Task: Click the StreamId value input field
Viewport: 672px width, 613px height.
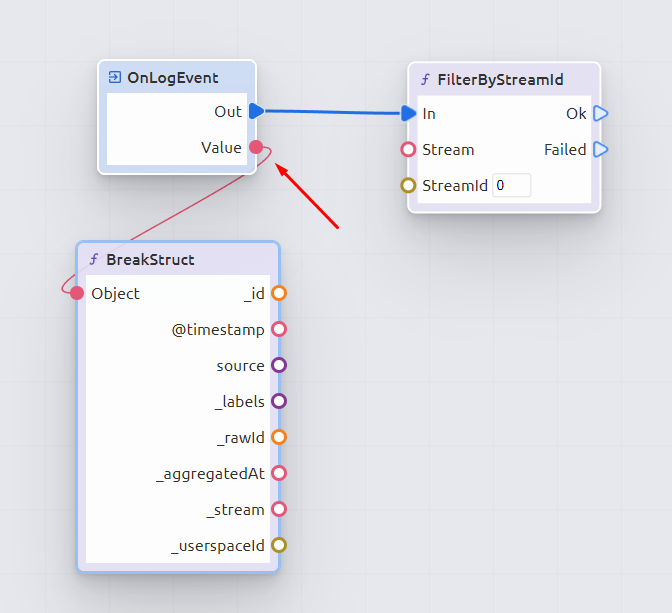Action: [x=511, y=185]
